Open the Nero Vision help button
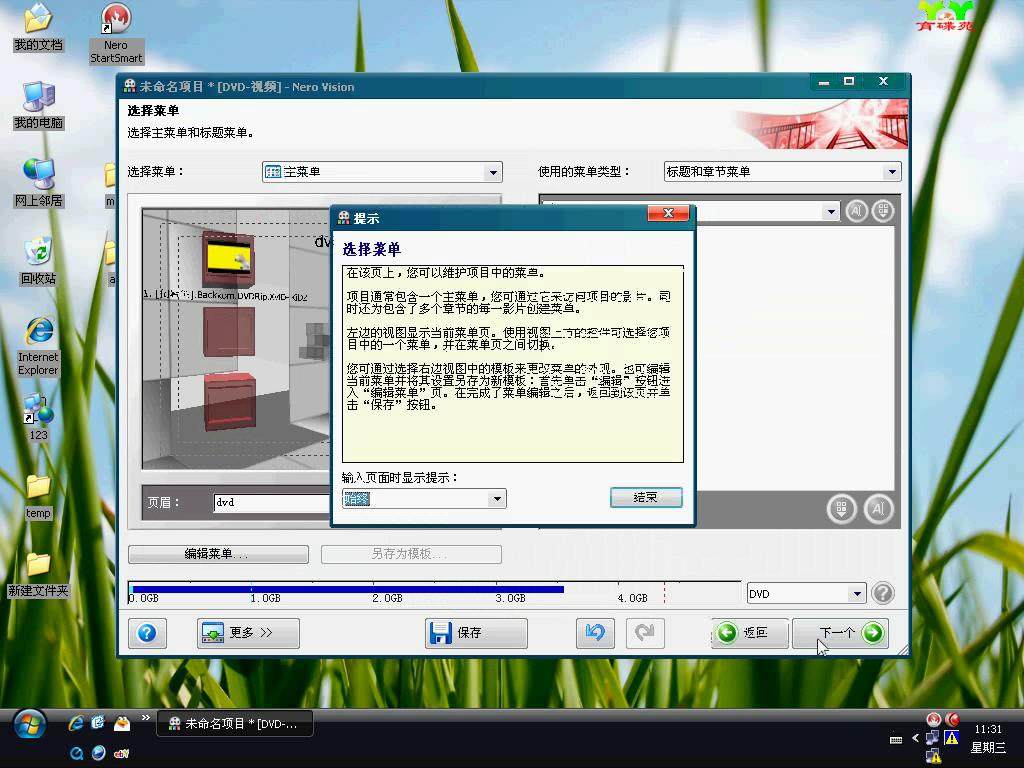This screenshot has width=1024, height=768. tap(147, 633)
